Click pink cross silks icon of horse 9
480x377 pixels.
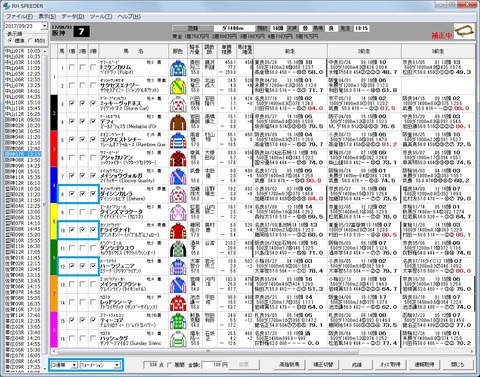178,212
